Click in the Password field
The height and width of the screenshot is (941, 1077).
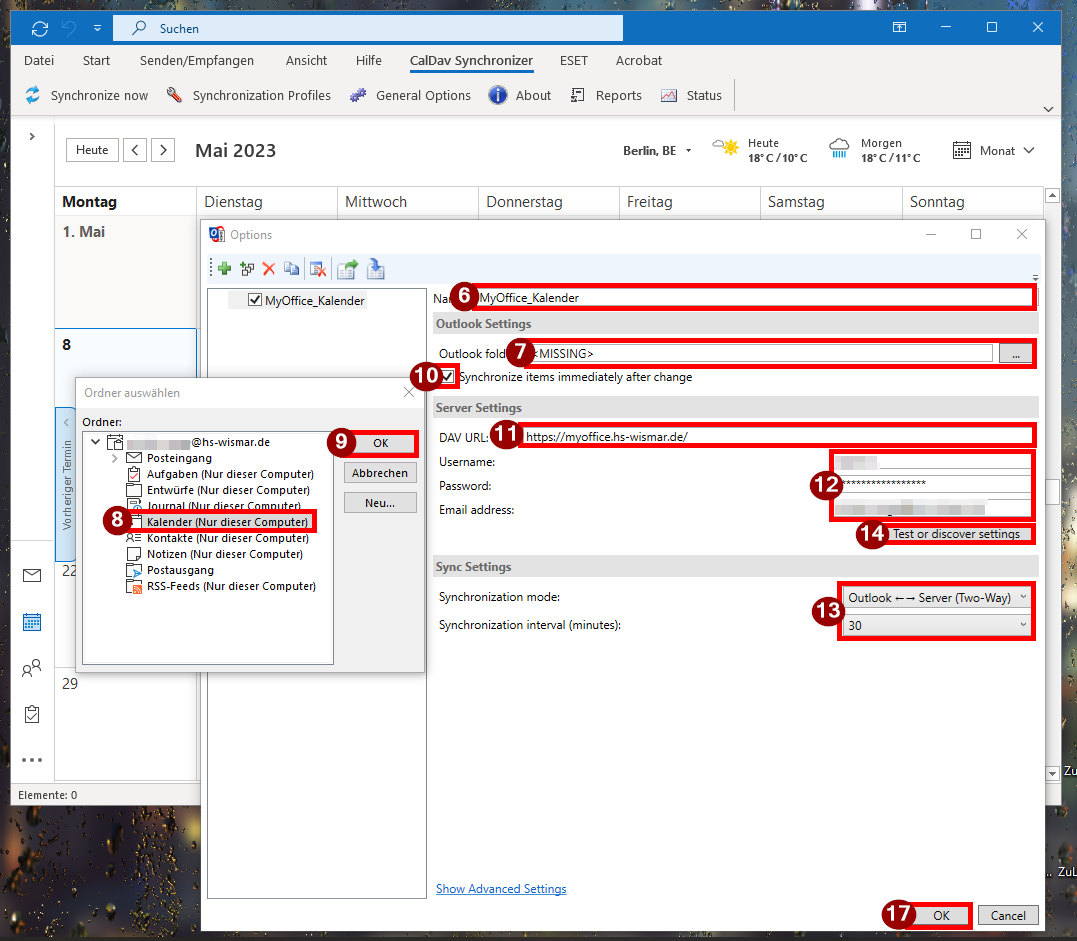click(x=933, y=483)
